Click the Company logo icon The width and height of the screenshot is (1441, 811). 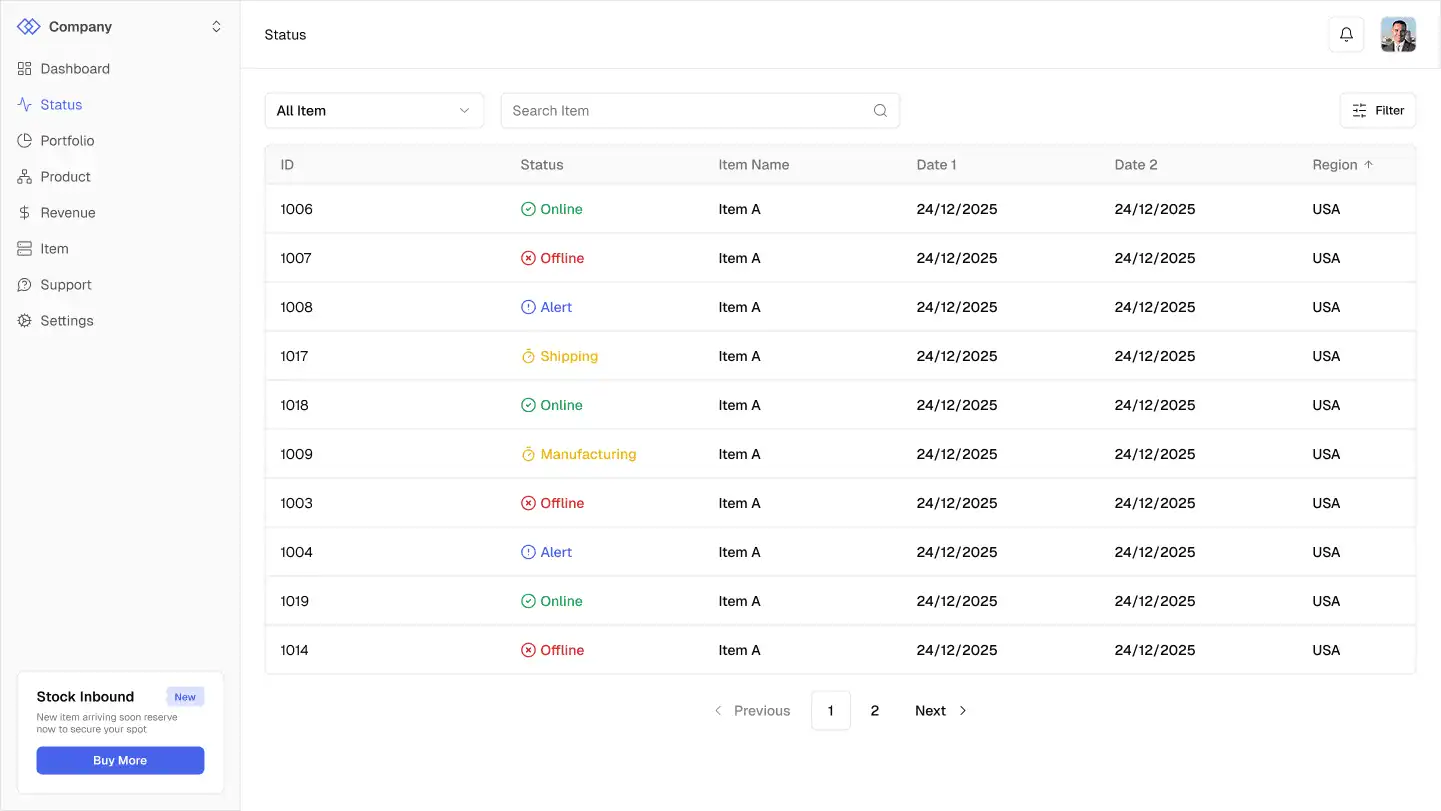29,27
